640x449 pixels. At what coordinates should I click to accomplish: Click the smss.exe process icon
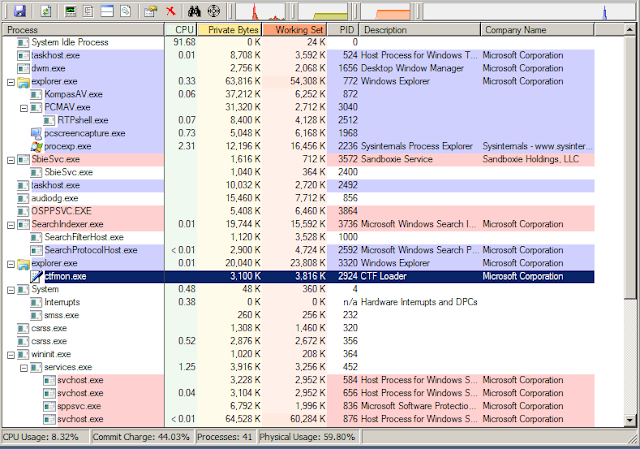[36, 315]
